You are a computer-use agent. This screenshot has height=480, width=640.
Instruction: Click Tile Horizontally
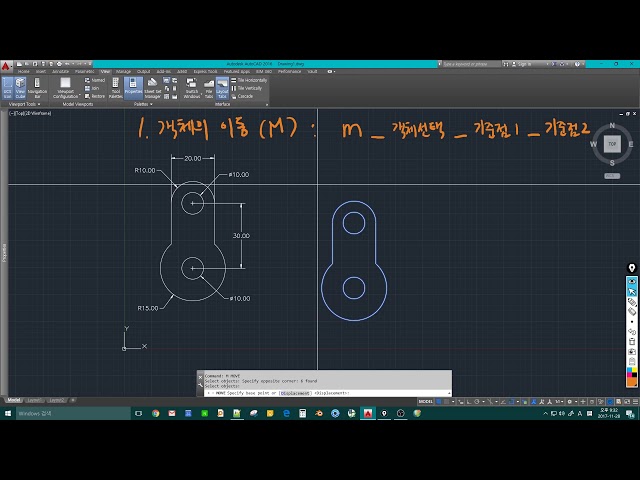pyautogui.click(x=249, y=80)
